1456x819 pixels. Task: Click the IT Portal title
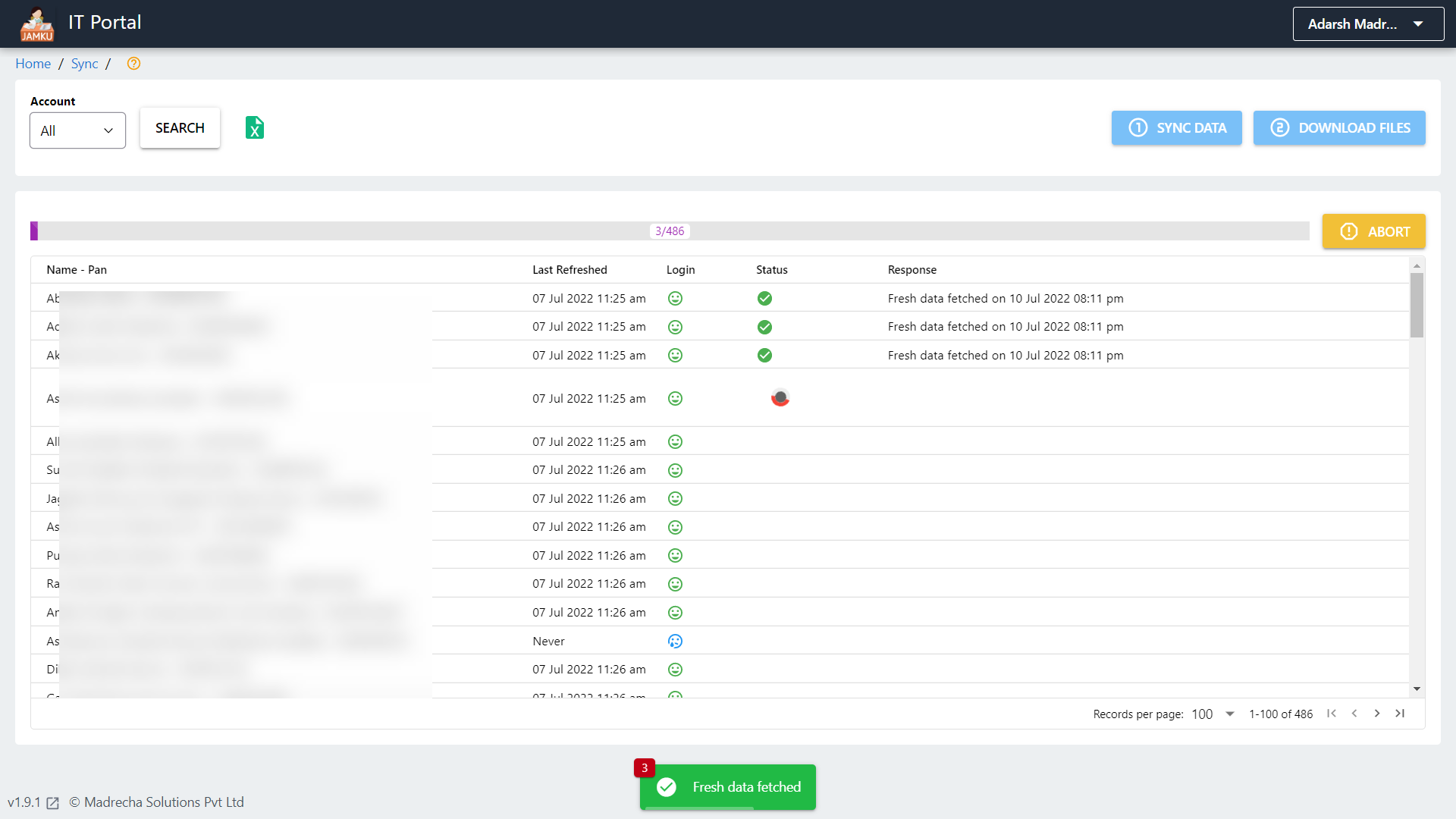[105, 23]
